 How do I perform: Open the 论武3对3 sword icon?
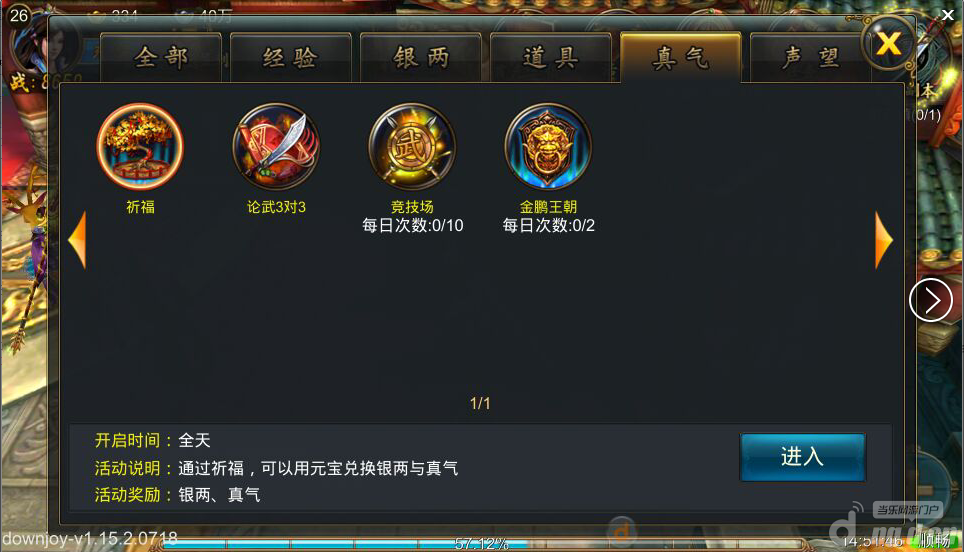(x=276, y=146)
